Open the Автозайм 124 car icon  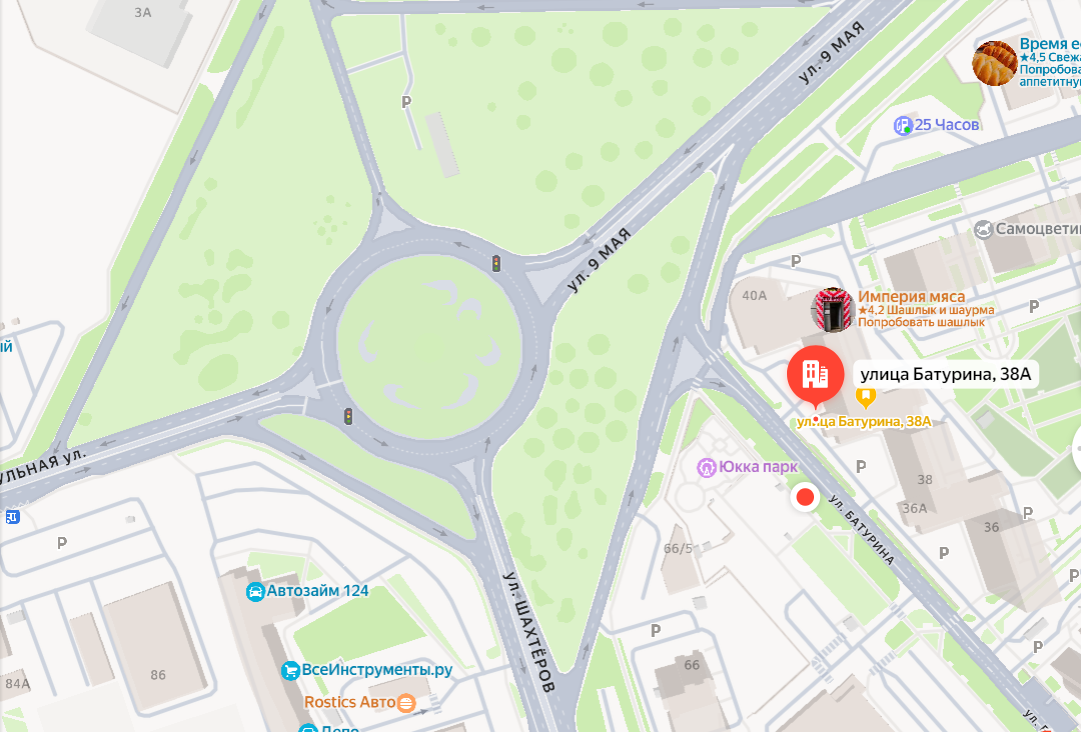pyautogui.click(x=255, y=592)
